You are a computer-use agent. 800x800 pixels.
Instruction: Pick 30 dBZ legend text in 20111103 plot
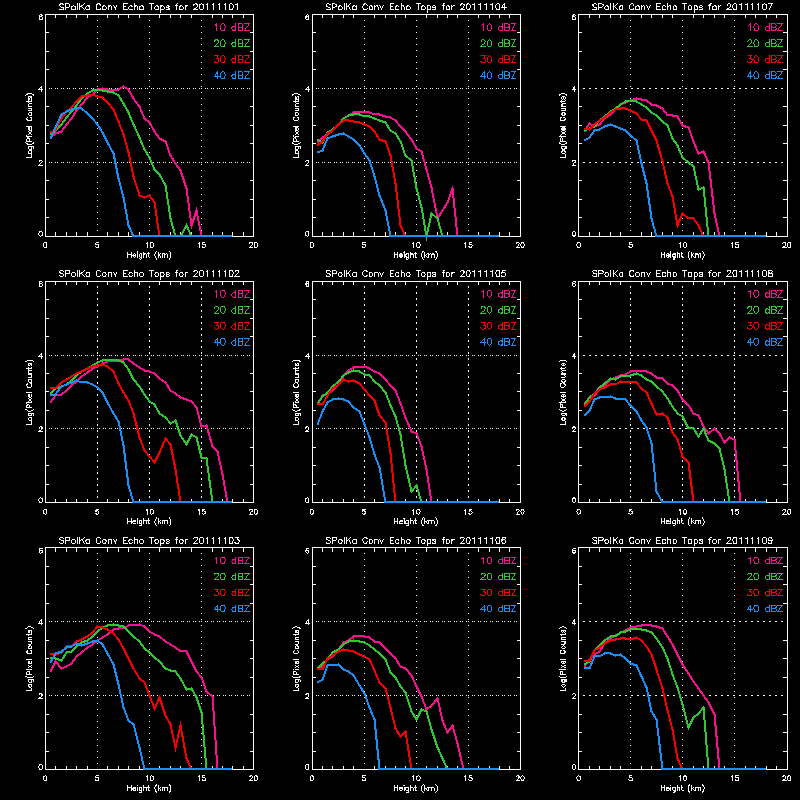pos(232,593)
